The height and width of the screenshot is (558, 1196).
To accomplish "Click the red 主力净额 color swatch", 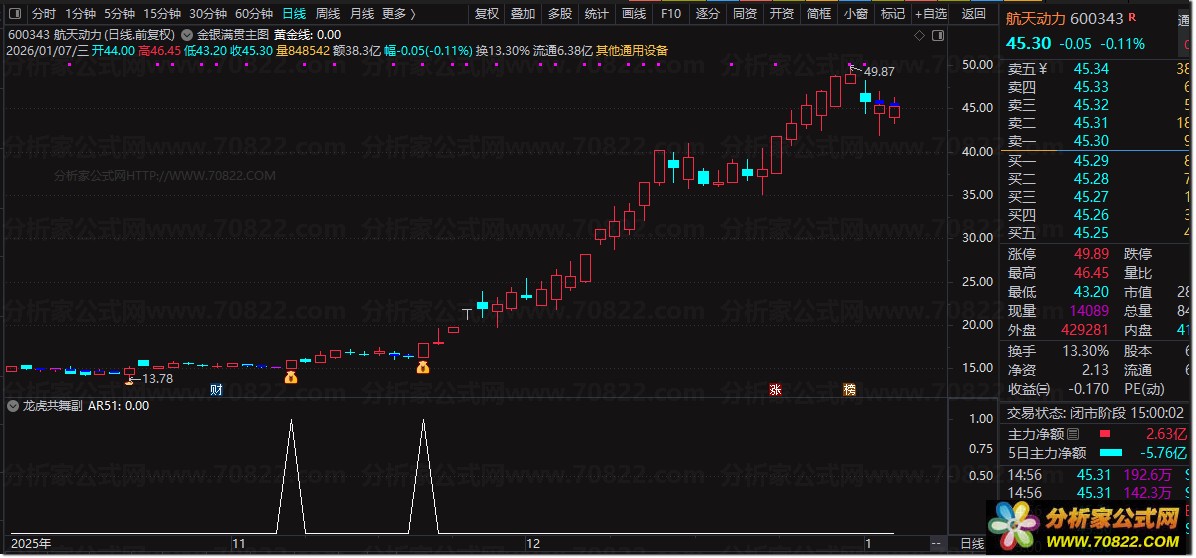I will coord(1104,435).
